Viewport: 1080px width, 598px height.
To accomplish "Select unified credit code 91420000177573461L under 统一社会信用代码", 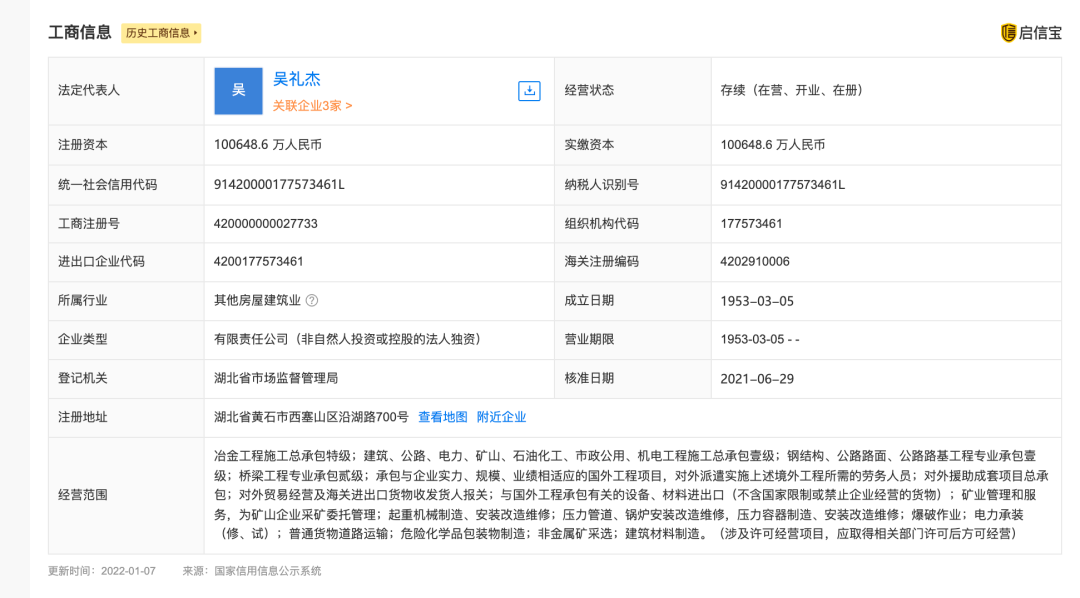I will pyautogui.click(x=279, y=185).
